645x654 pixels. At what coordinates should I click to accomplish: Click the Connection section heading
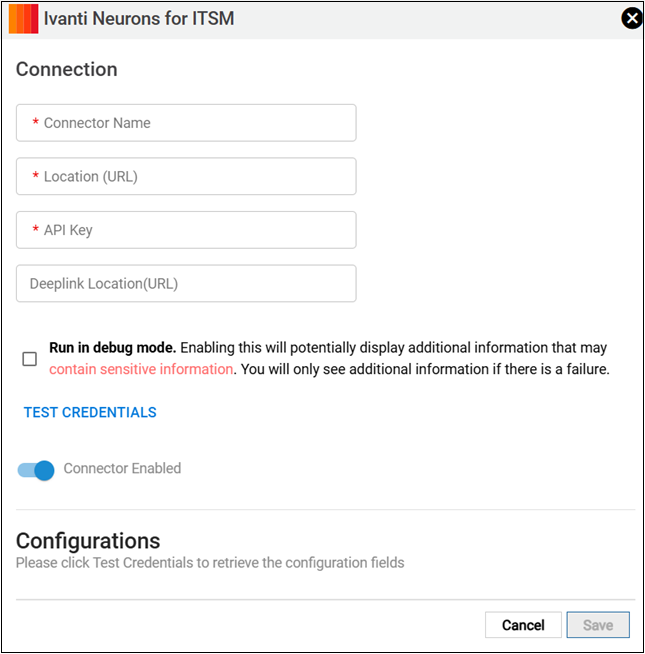(x=67, y=69)
